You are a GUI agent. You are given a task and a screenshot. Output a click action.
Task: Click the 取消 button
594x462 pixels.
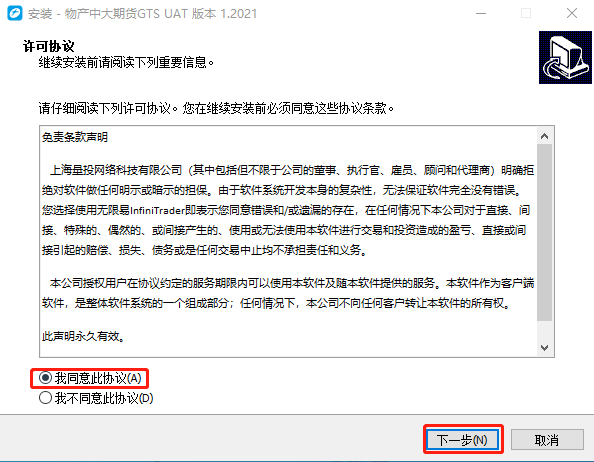(x=547, y=440)
